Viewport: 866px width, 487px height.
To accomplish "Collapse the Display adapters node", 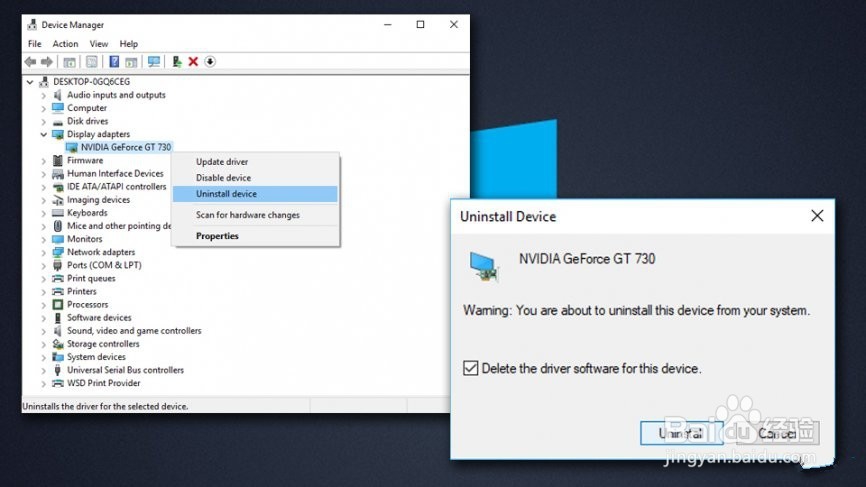I will click(44, 134).
